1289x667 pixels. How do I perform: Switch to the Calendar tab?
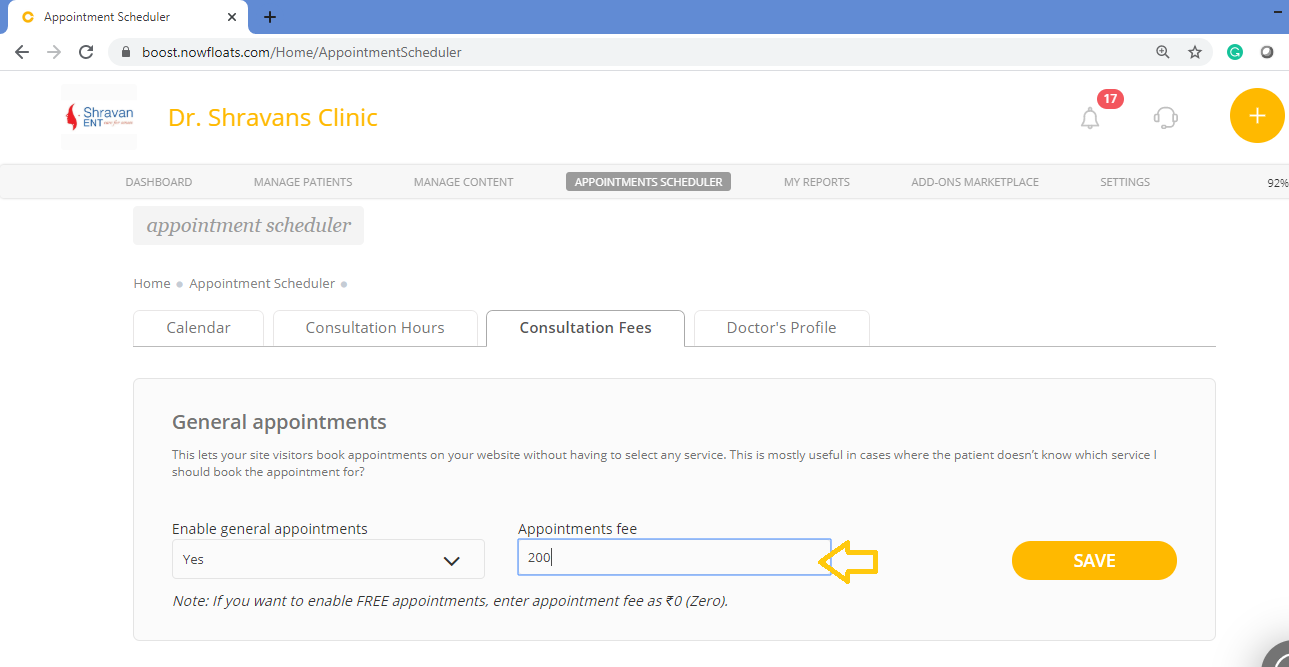pyautogui.click(x=198, y=328)
